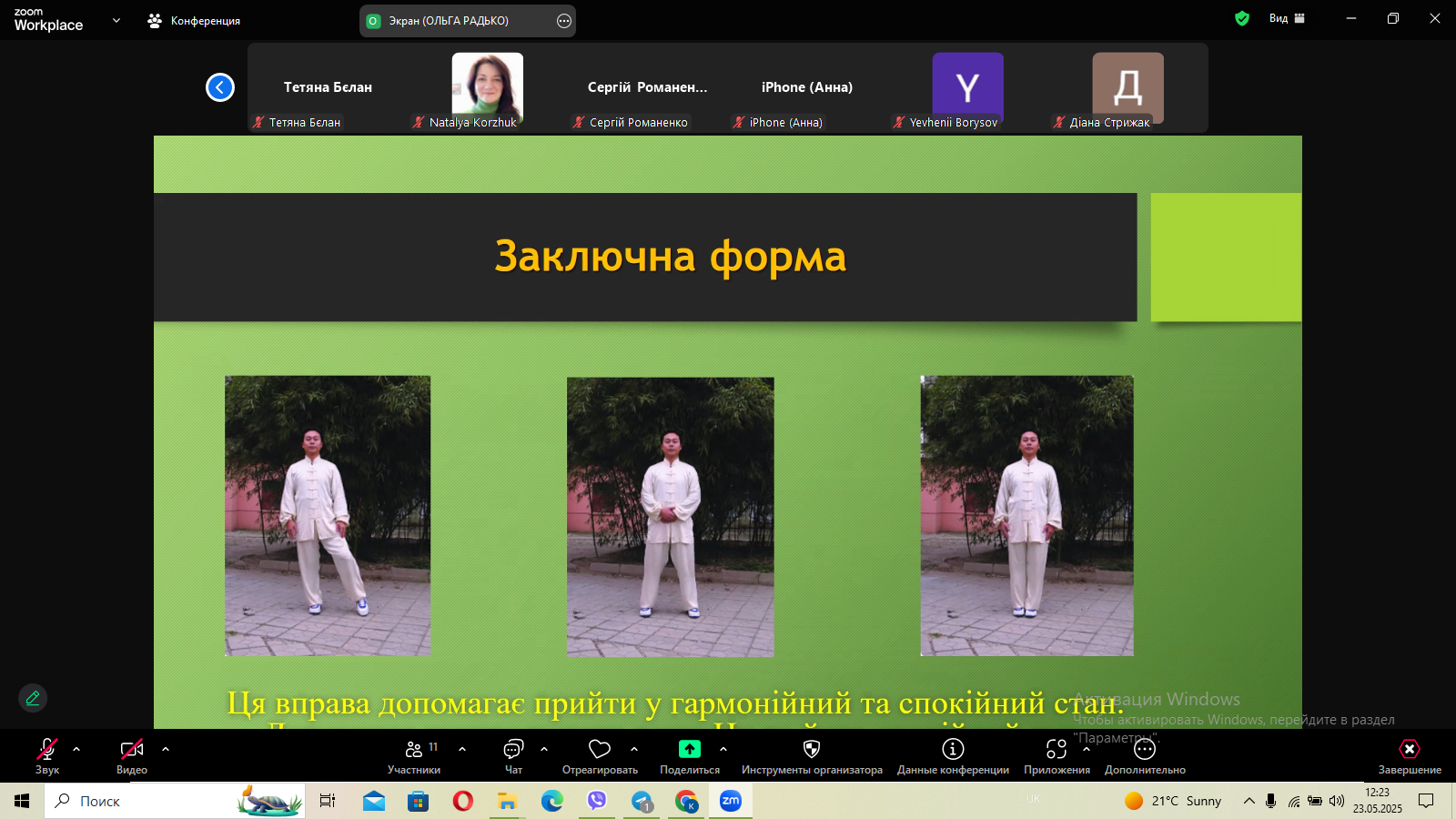1456x819 pixels.
Task: Expand share options arrow next to Поделиться
Action: coord(723,749)
